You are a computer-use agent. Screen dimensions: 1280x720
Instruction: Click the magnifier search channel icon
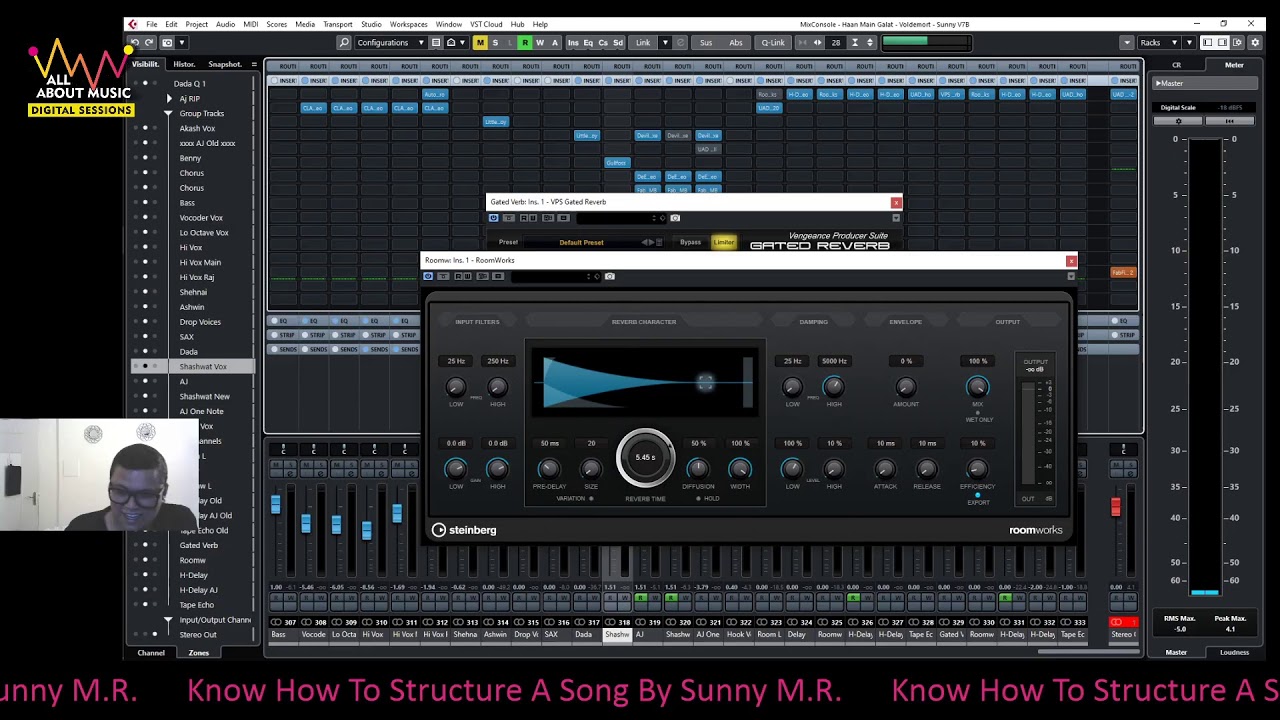[344, 42]
